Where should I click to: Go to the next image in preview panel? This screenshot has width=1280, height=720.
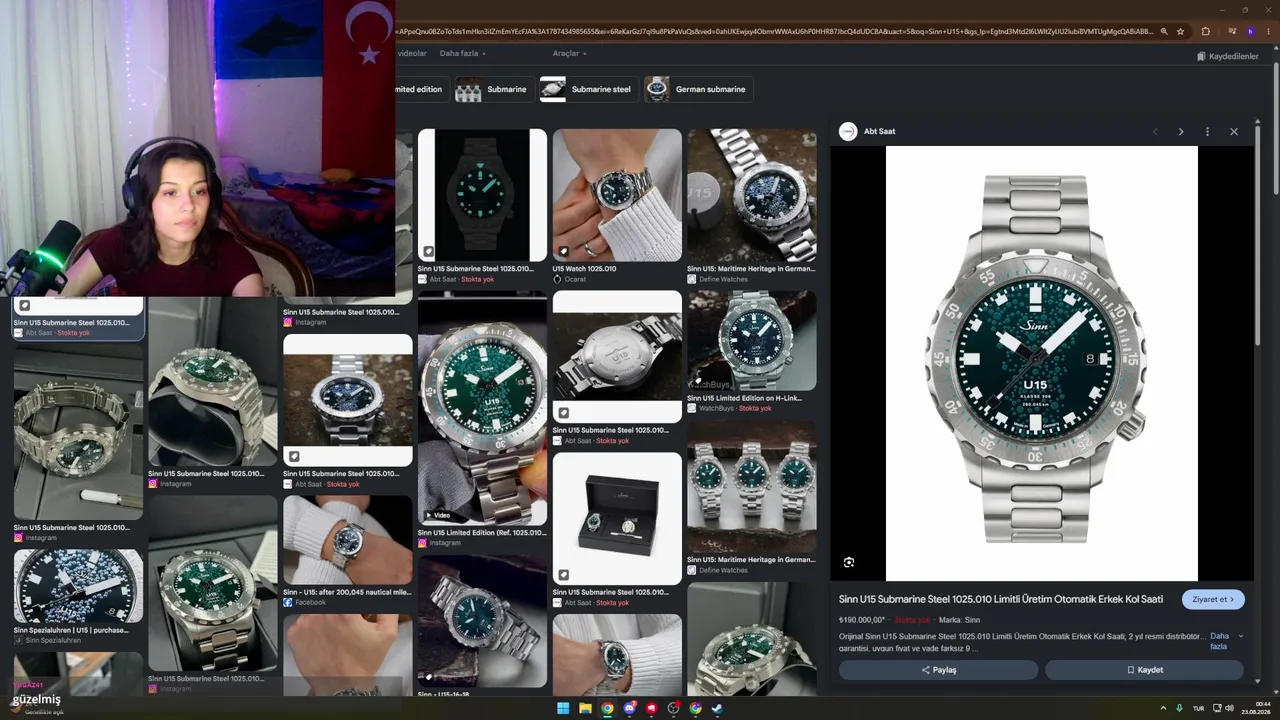coord(1181,132)
